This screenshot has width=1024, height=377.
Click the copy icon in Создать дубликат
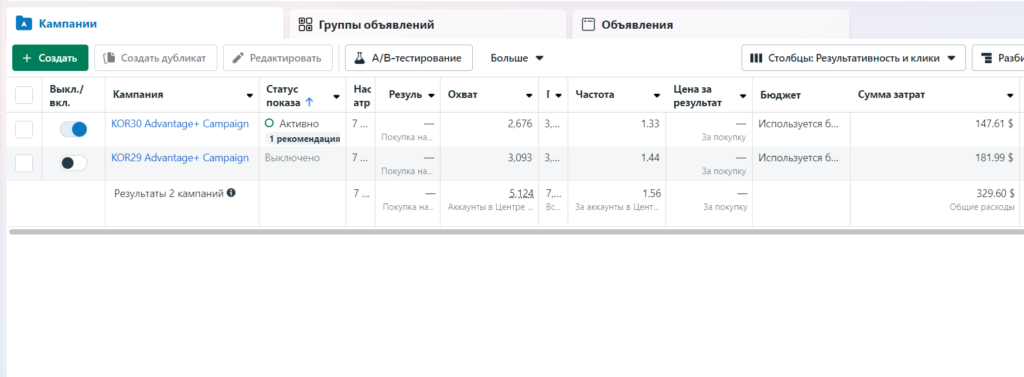[109, 58]
